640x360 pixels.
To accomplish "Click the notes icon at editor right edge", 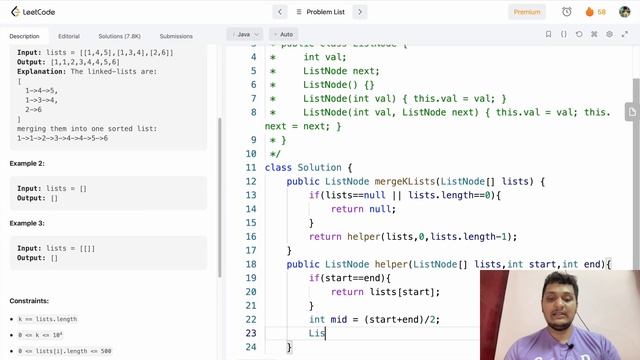I will [632, 112].
